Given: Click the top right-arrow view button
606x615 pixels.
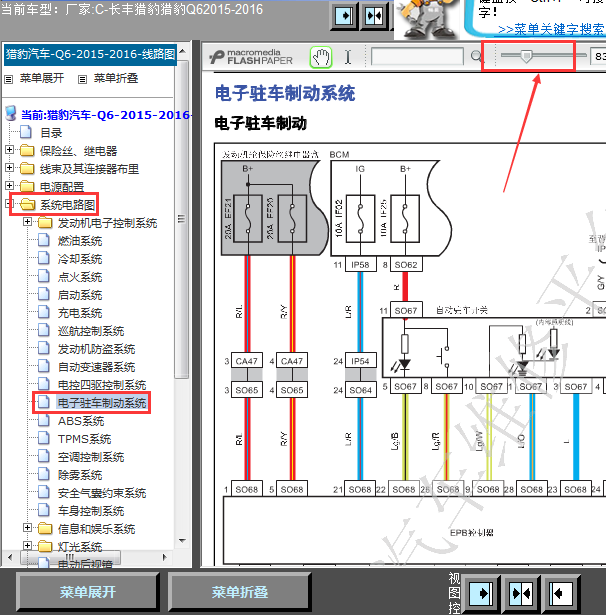Looking at the screenshot, I should pos(344,16).
